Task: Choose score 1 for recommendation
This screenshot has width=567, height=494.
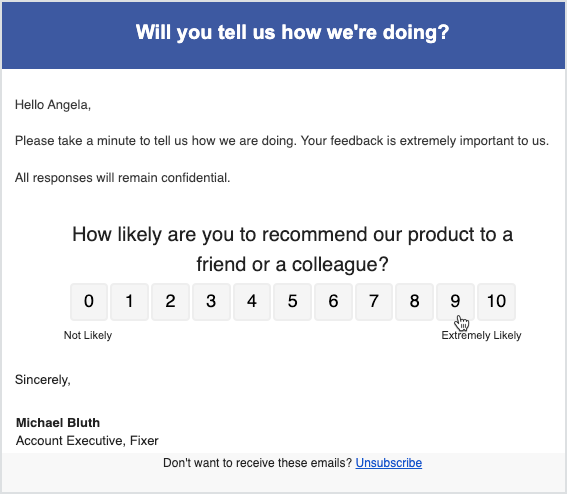Action: click(129, 302)
